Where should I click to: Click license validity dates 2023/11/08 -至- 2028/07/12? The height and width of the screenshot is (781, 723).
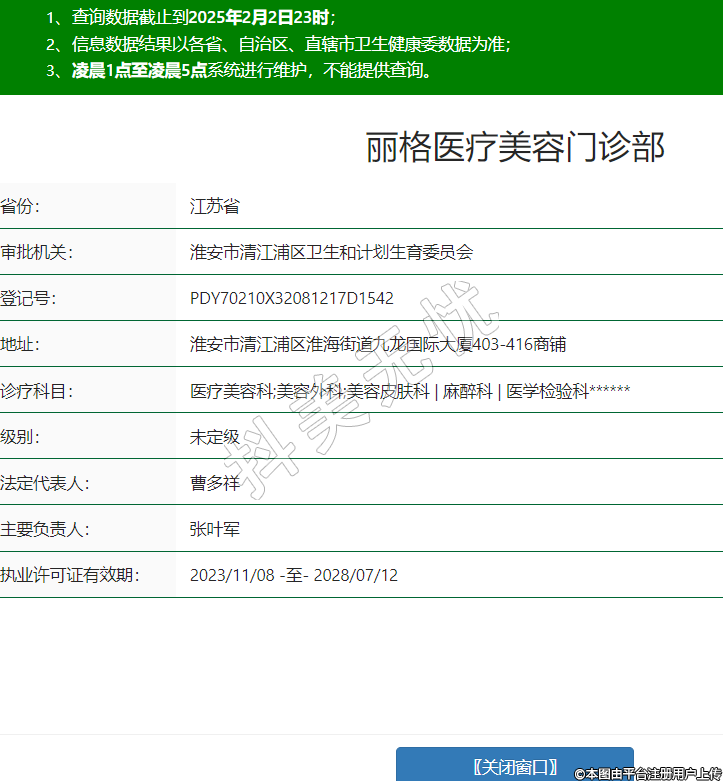click(294, 575)
